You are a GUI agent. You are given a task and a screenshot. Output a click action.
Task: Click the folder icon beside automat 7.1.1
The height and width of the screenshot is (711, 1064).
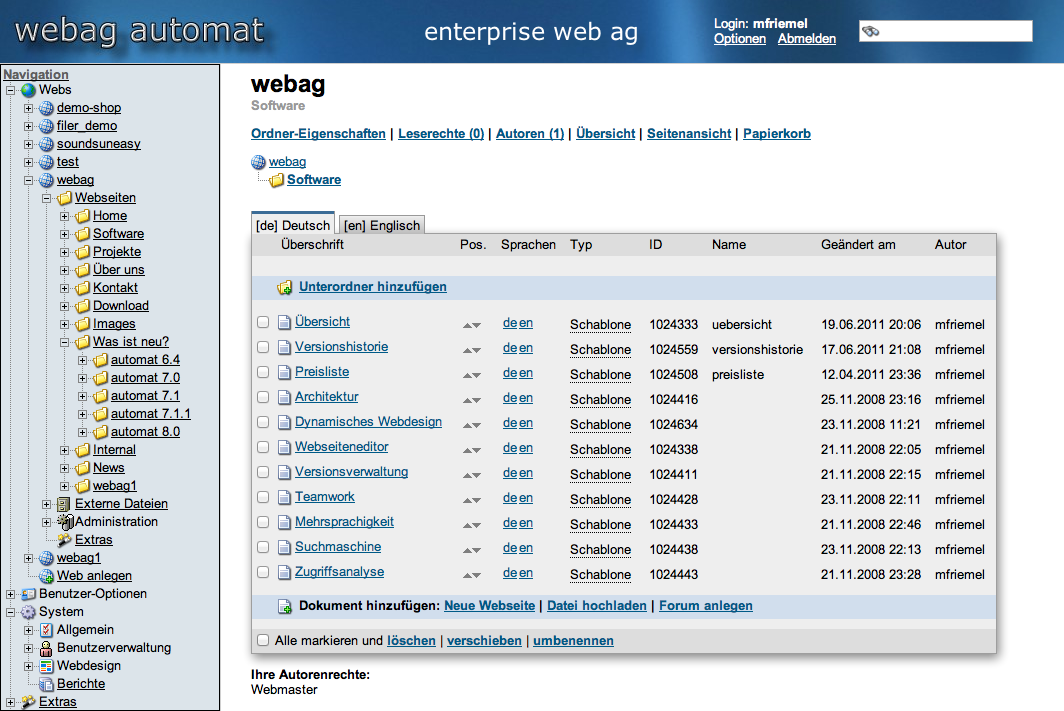100,414
